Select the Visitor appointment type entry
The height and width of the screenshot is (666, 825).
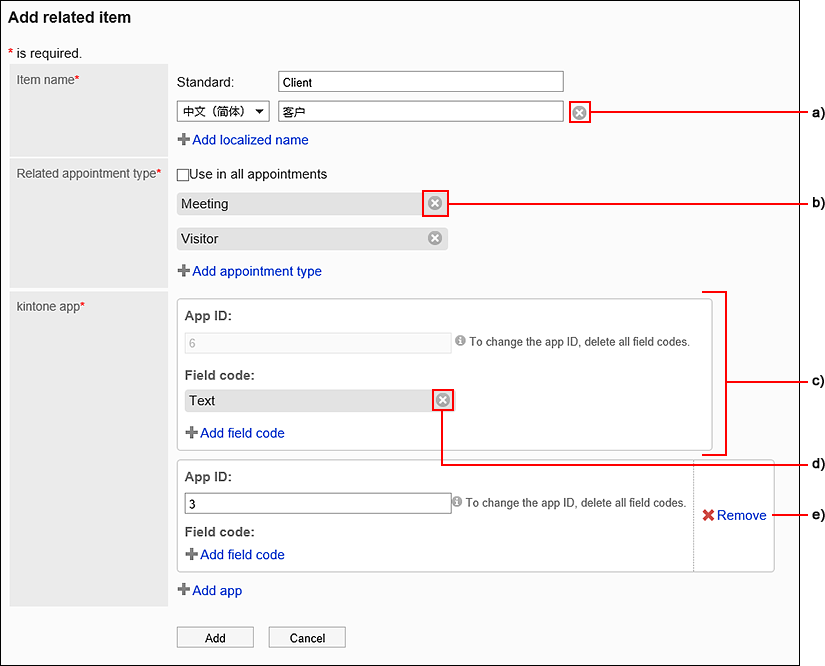(x=312, y=239)
